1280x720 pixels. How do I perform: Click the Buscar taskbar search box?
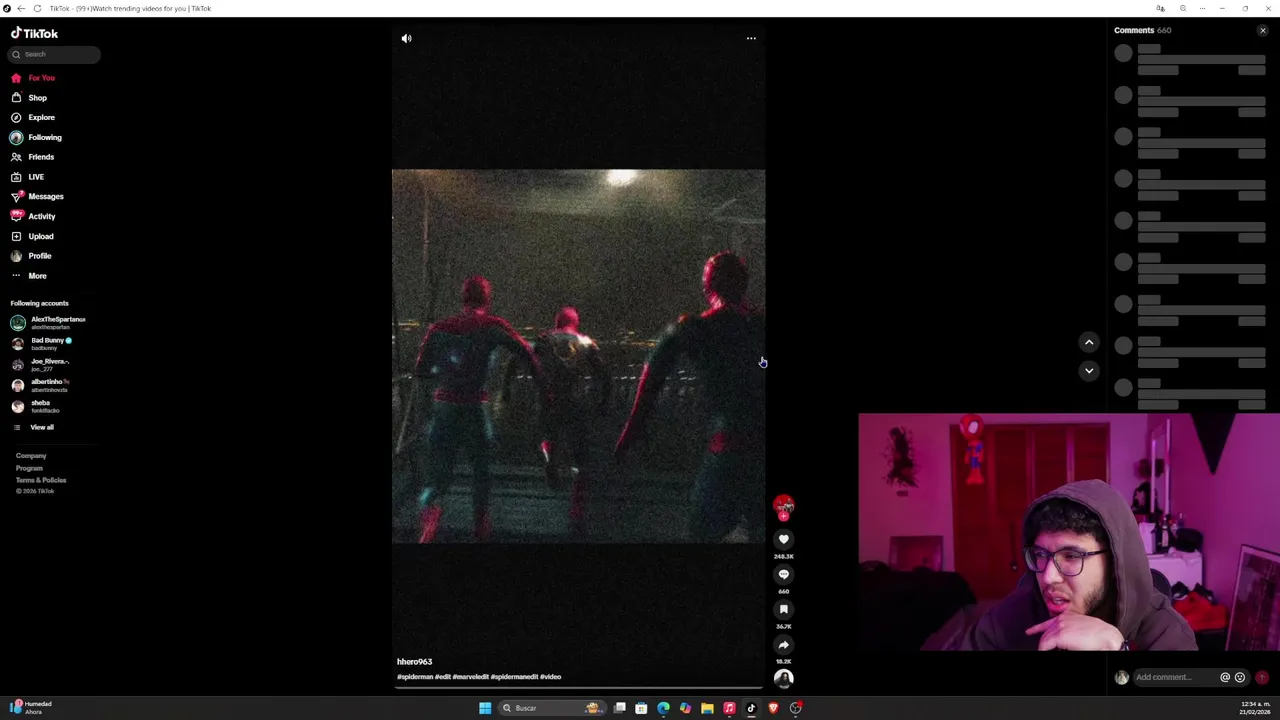point(550,708)
